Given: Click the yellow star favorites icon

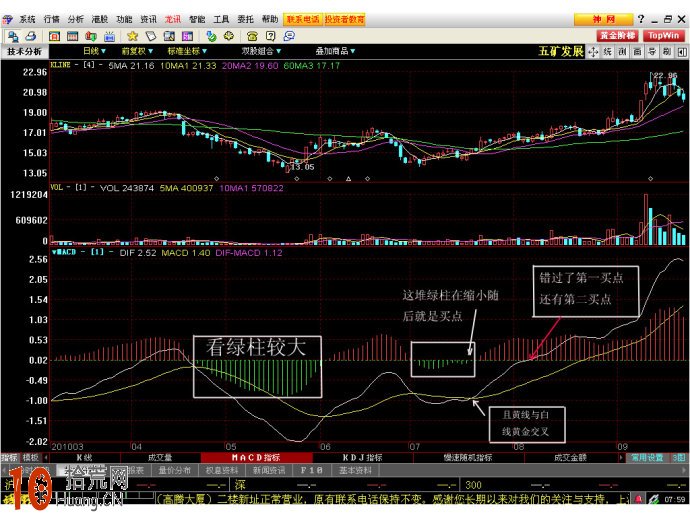Looking at the screenshot, I should pyautogui.click(x=132, y=36).
